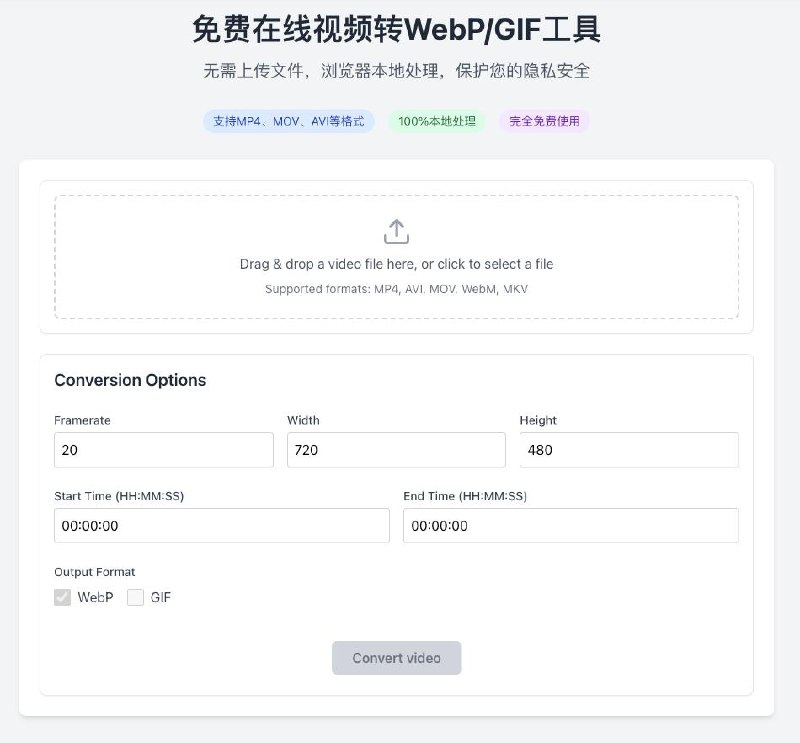
Task: Click the upload arrow icon
Action: pyautogui.click(x=396, y=230)
